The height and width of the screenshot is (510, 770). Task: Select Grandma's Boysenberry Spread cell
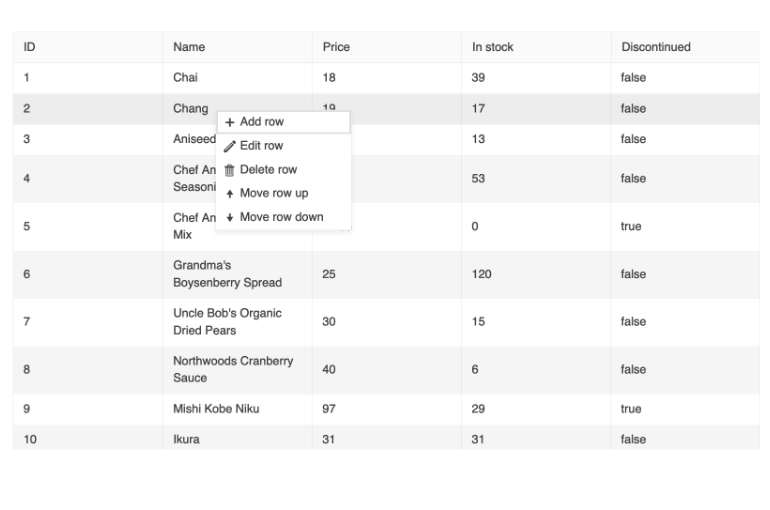click(x=227, y=274)
